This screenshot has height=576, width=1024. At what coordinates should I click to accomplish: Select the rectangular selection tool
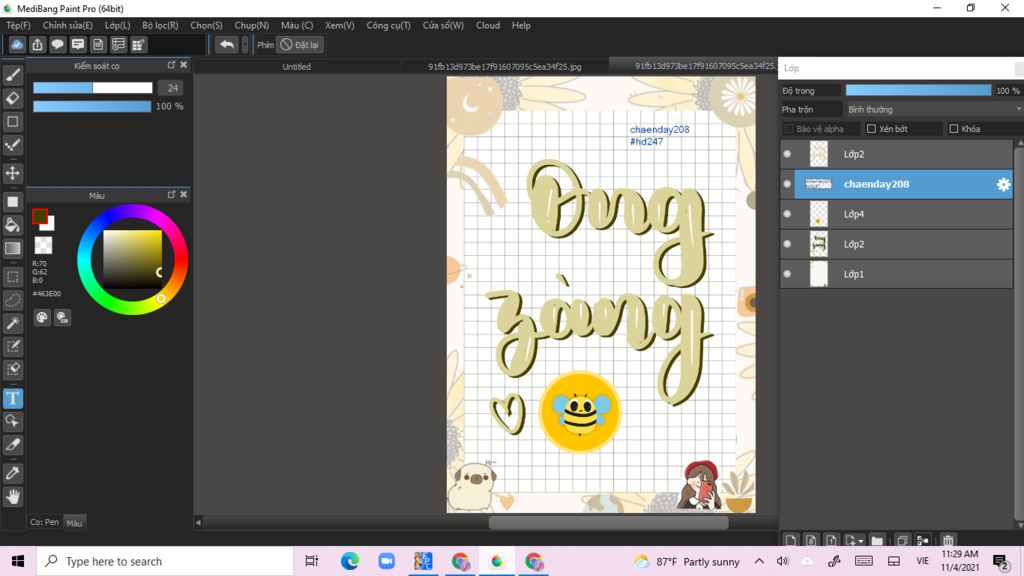click(x=12, y=277)
